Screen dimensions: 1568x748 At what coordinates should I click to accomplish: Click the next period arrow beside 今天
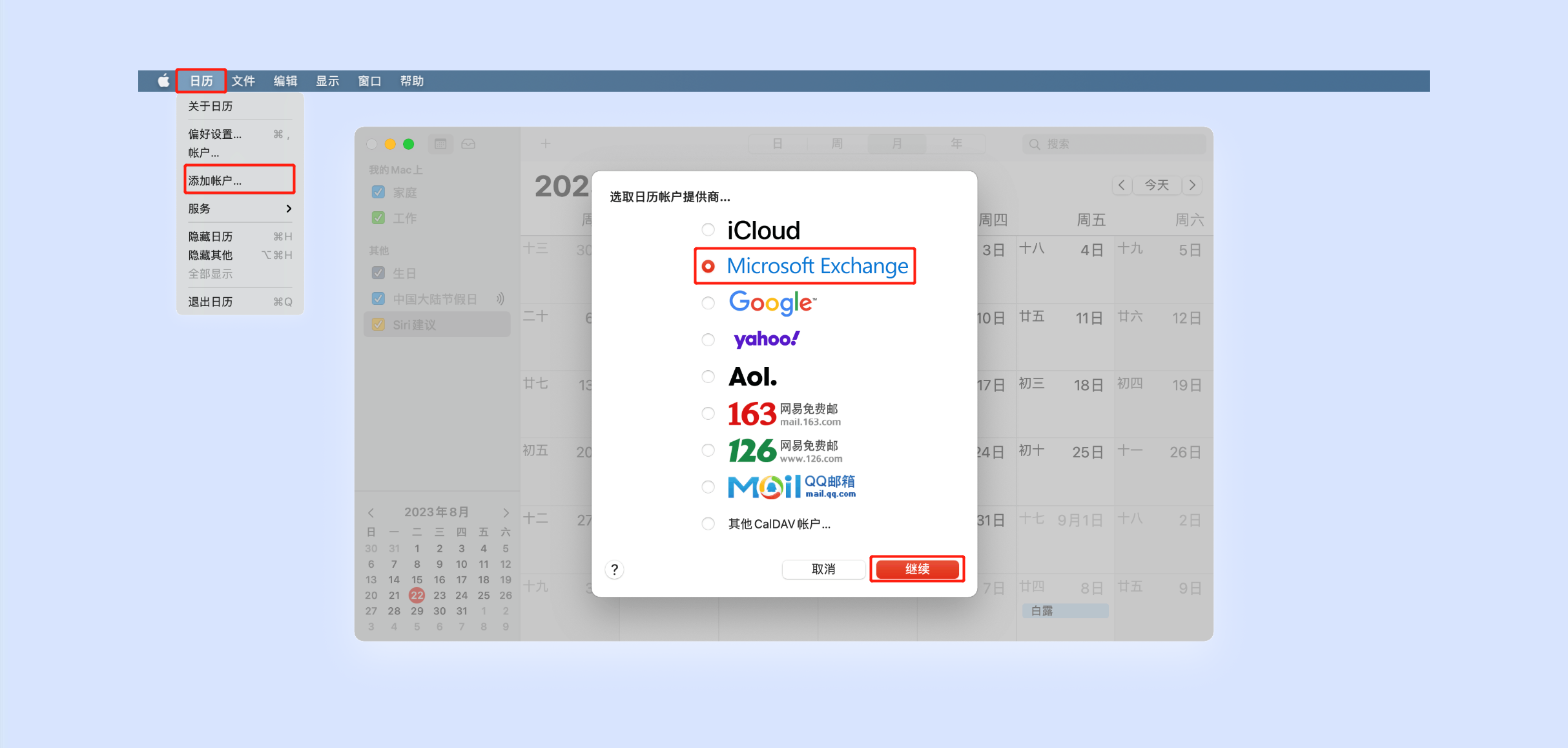point(1192,185)
